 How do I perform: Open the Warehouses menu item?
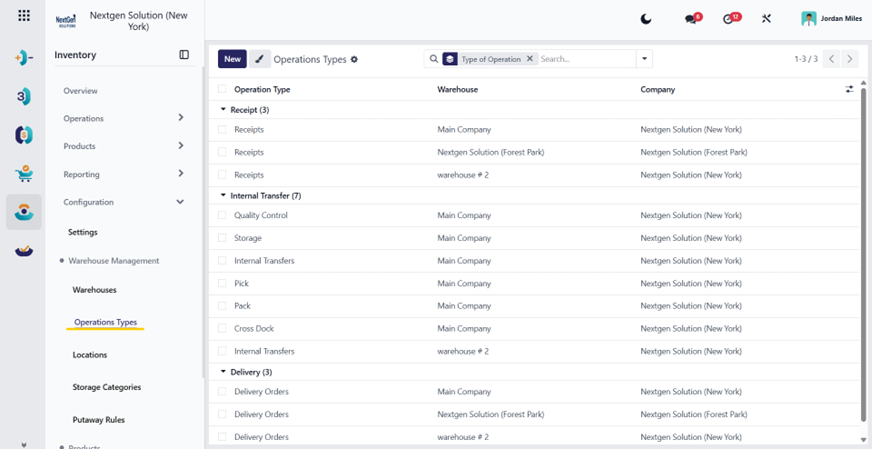tap(95, 290)
